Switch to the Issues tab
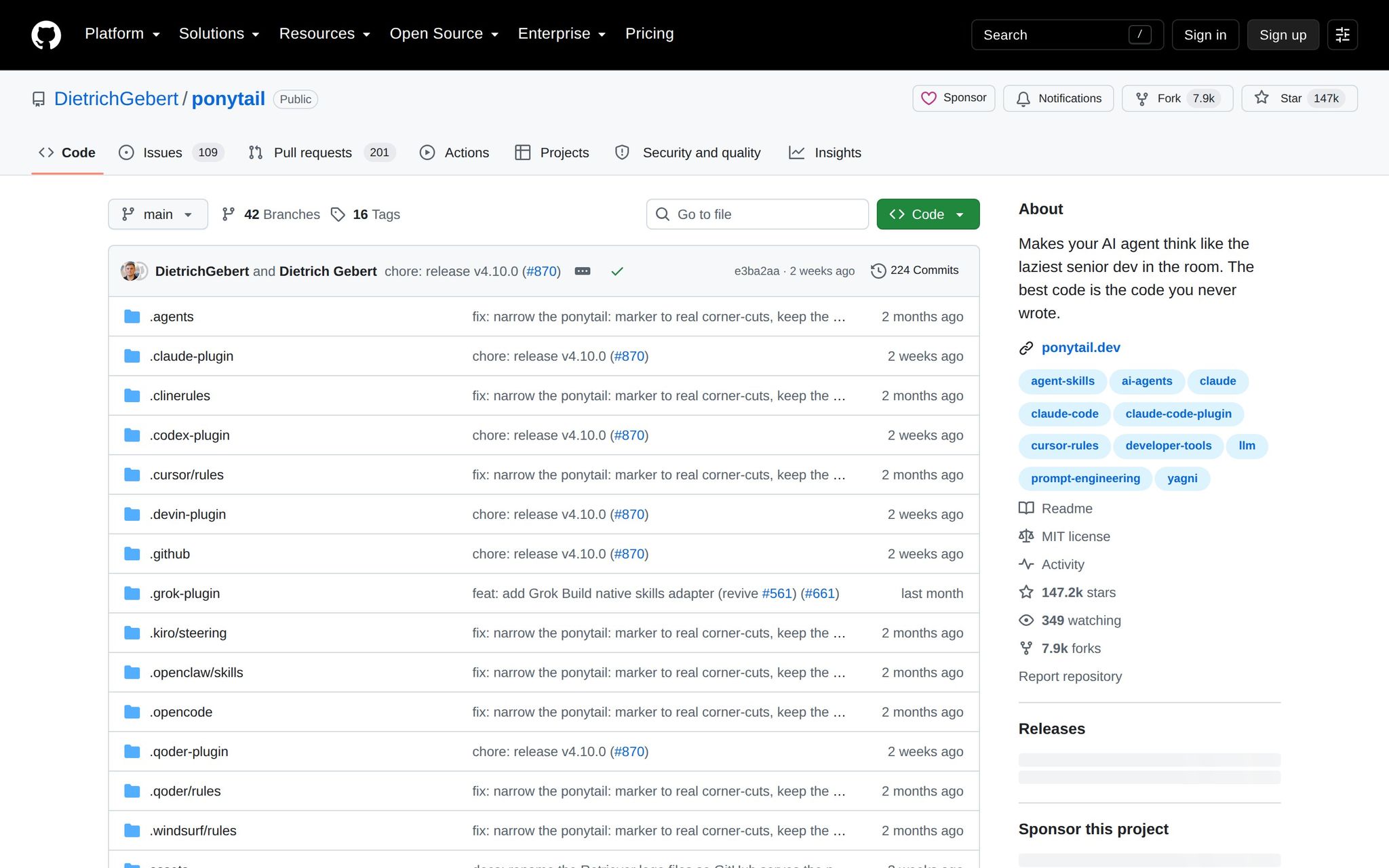 (x=170, y=153)
